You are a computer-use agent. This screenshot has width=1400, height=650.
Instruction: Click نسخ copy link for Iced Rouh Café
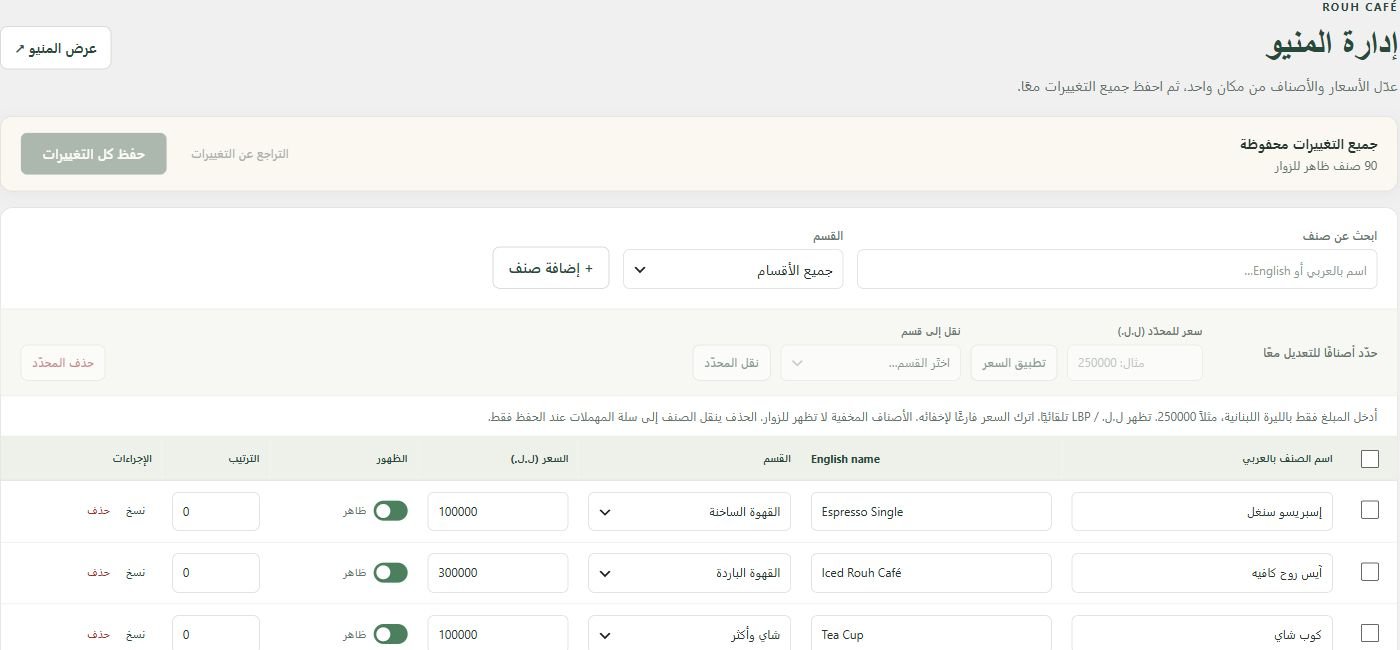[x=135, y=573]
